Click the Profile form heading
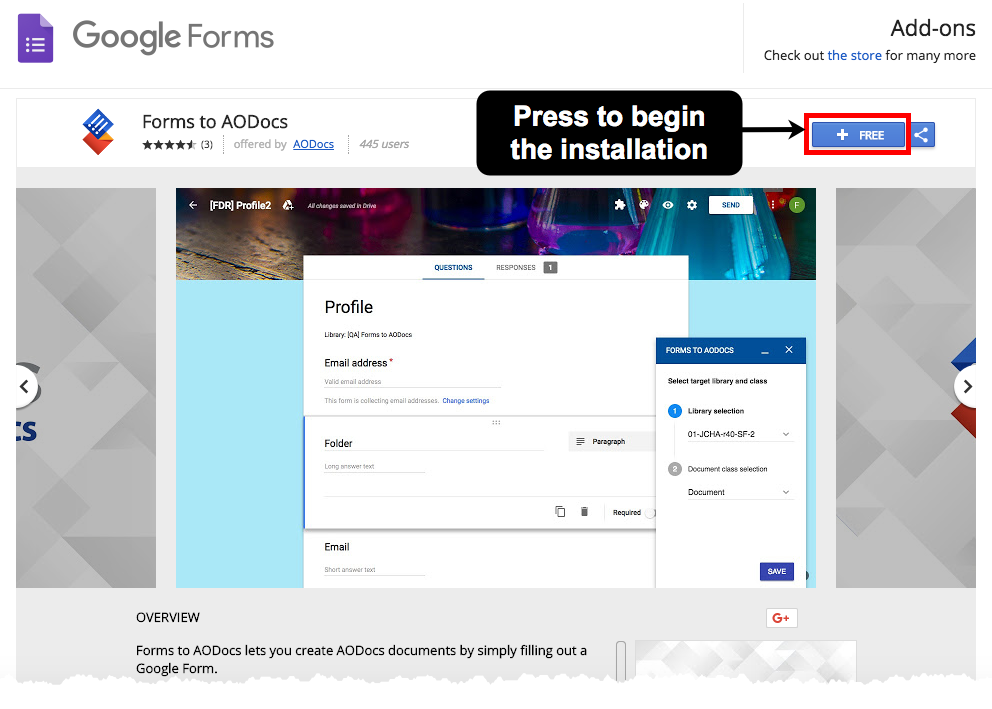Image resolution: width=992 pixels, height=709 pixels. tap(349, 307)
